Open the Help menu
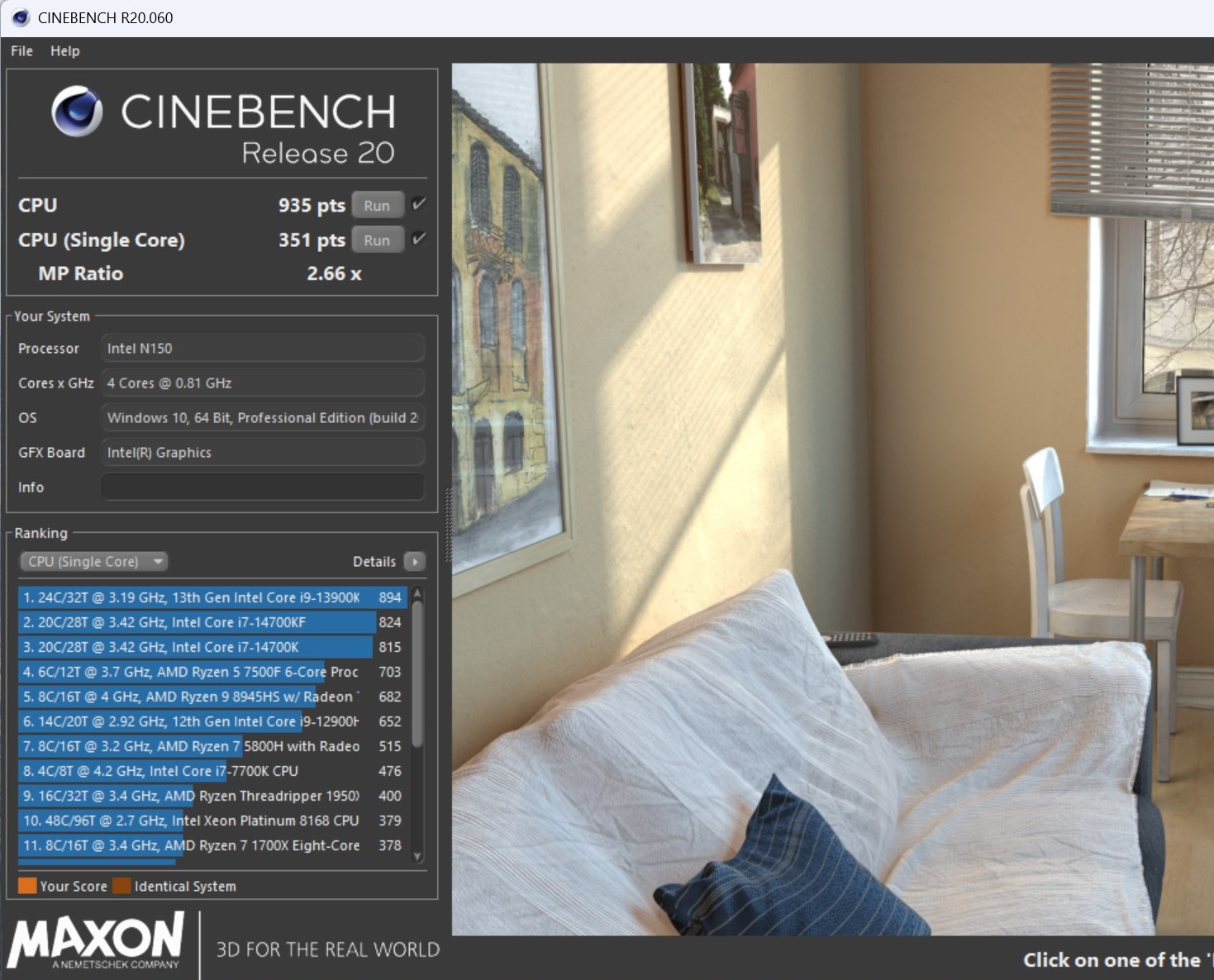Image resolution: width=1214 pixels, height=980 pixels. point(64,51)
